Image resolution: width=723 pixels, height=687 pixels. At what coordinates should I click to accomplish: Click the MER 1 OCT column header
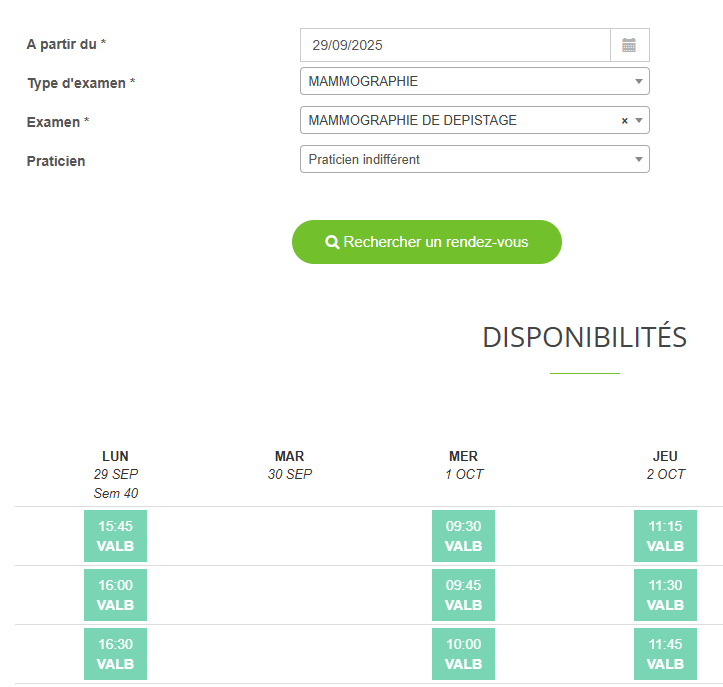click(x=464, y=465)
